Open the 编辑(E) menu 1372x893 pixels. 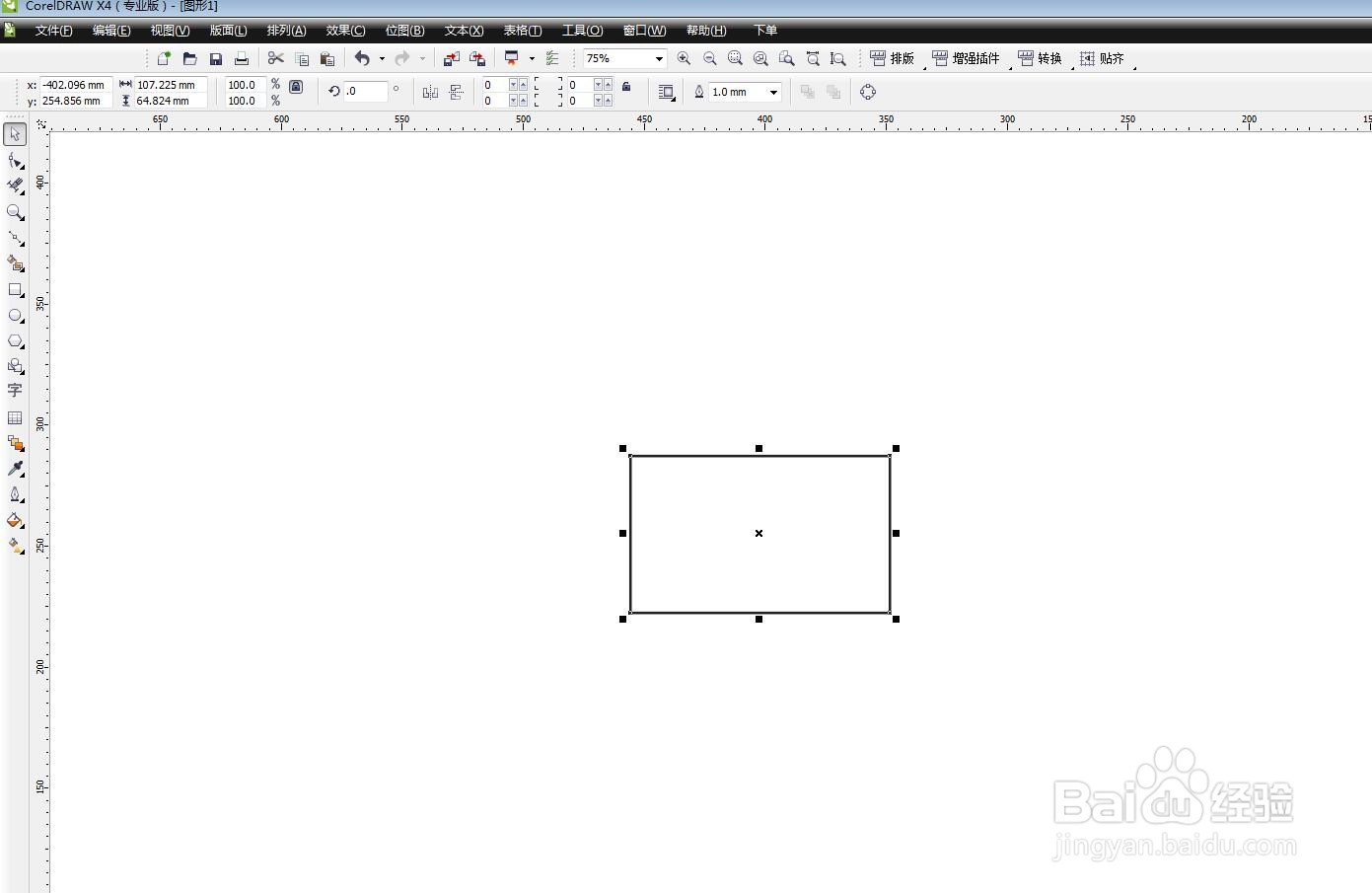click(x=111, y=31)
